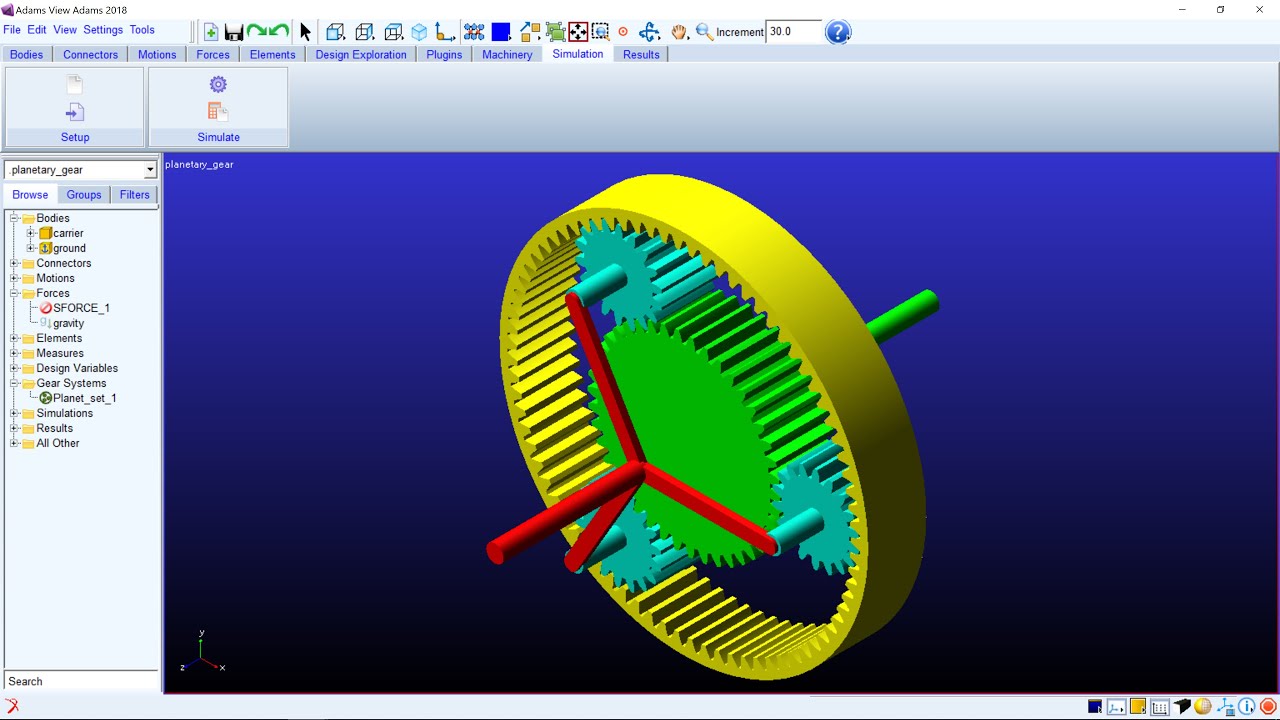Open the File menu

pyautogui.click(x=12, y=30)
